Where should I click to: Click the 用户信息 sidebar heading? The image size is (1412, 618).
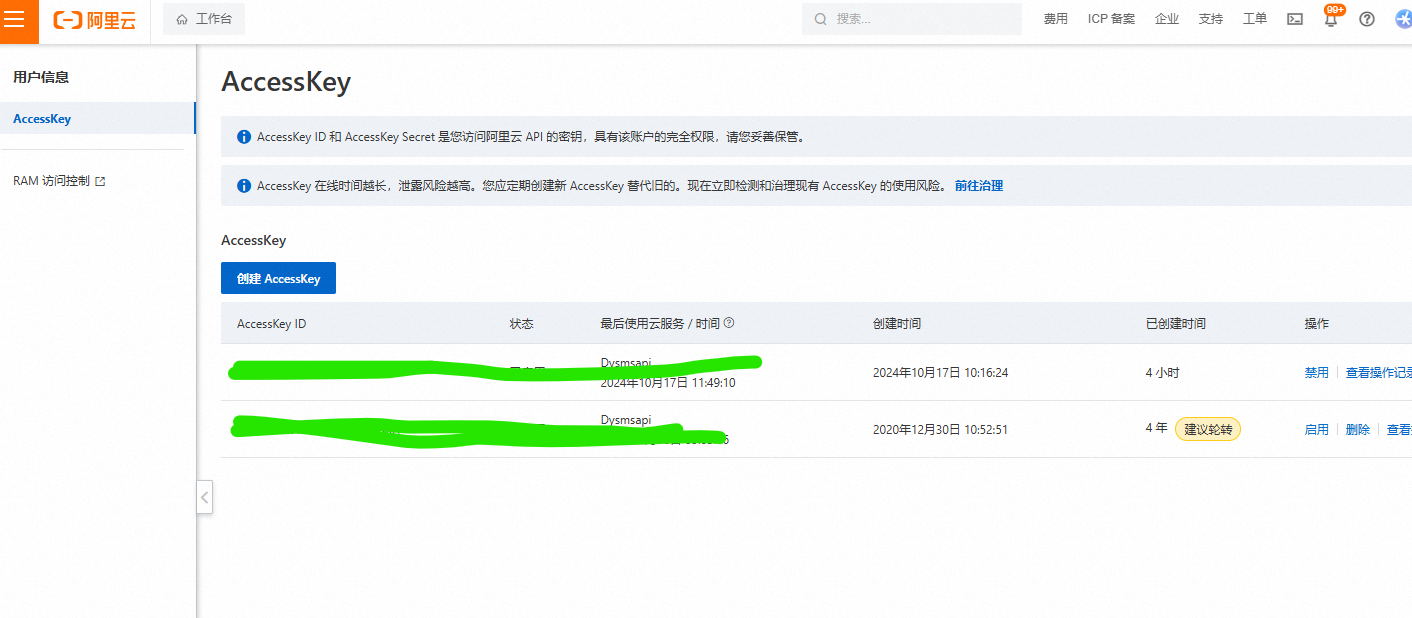tap(41, 77)
